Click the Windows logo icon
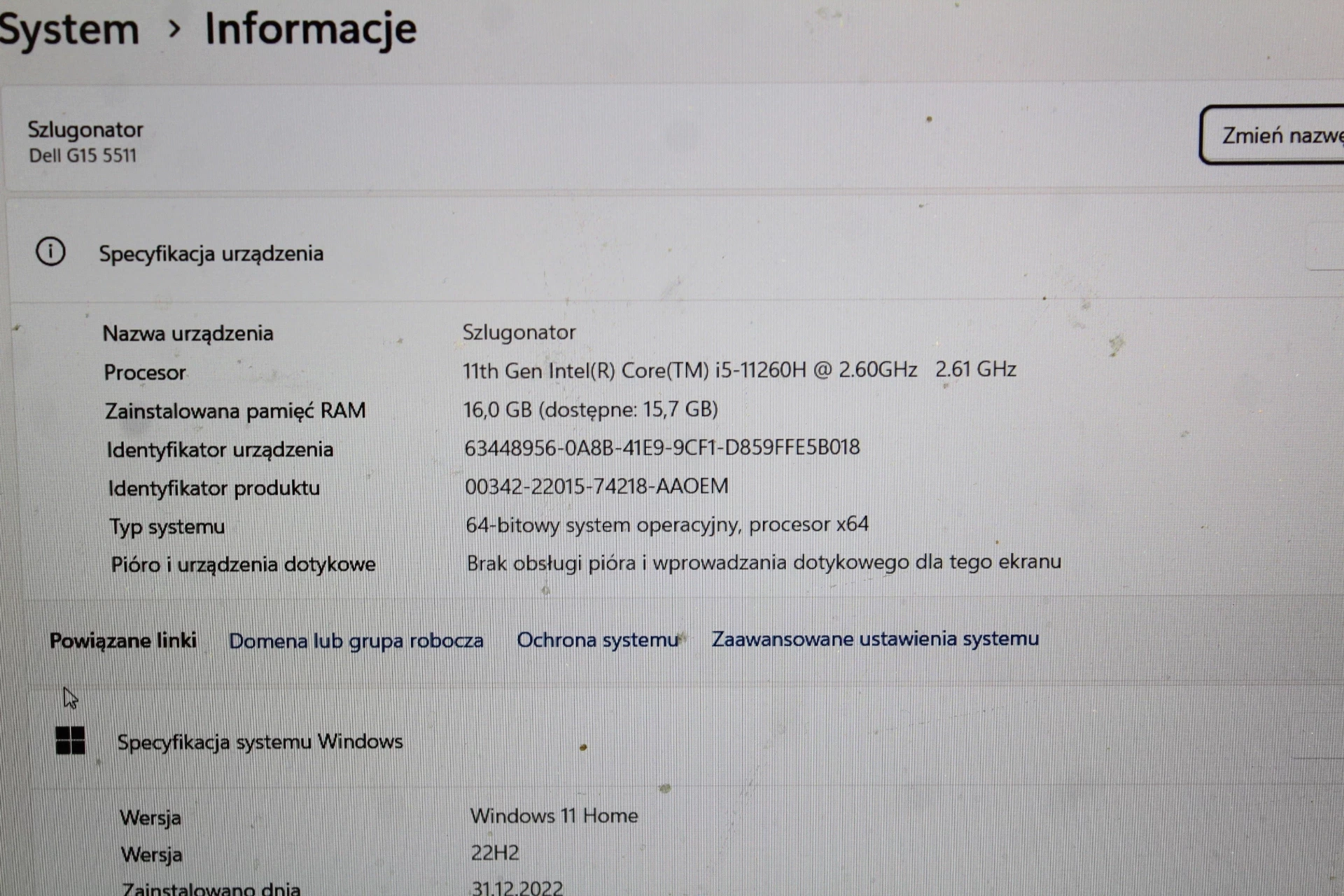This screenshot has width=1344, height=896. click(70, 740)
